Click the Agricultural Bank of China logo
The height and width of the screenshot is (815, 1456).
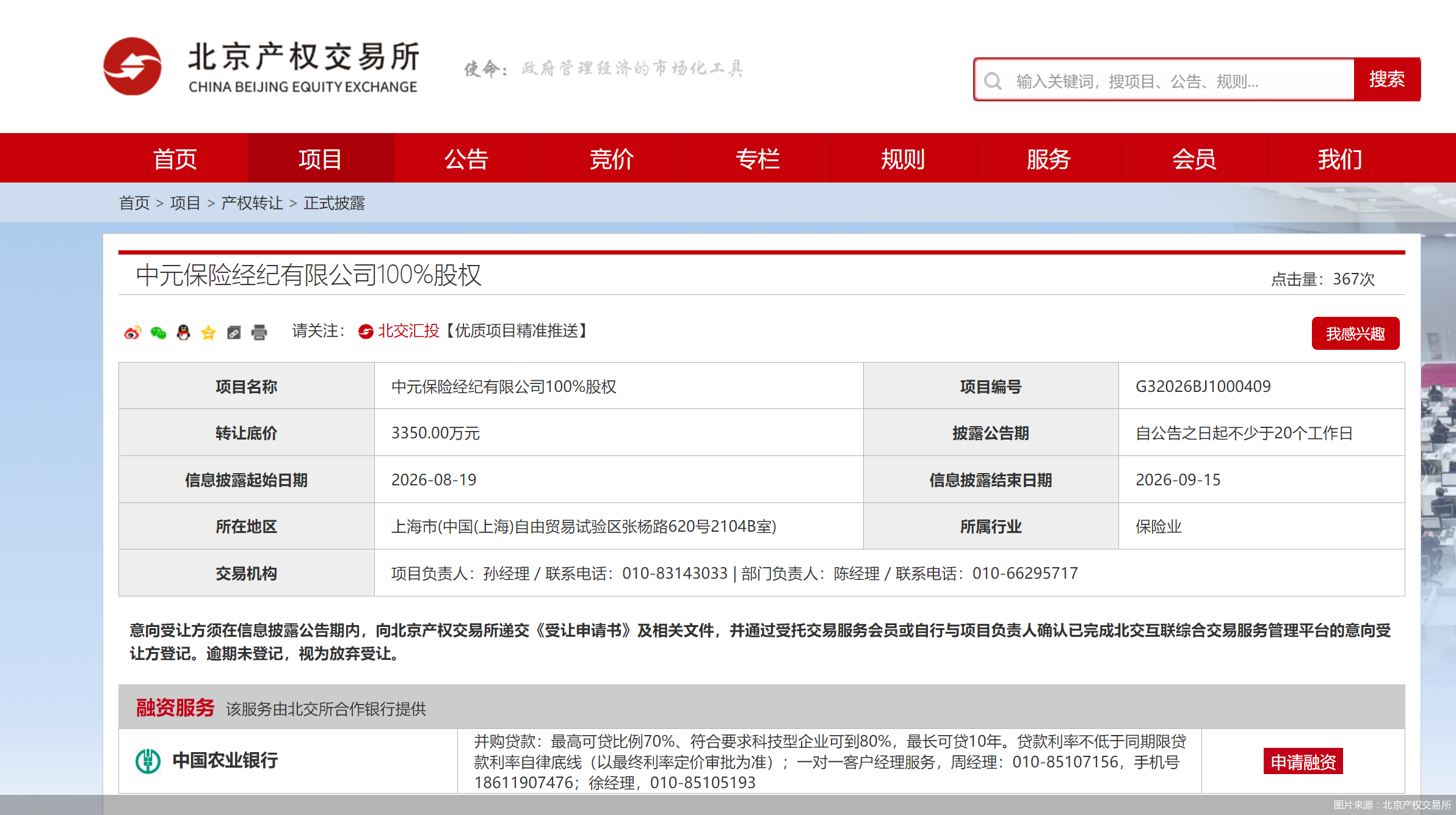(148, 761)
